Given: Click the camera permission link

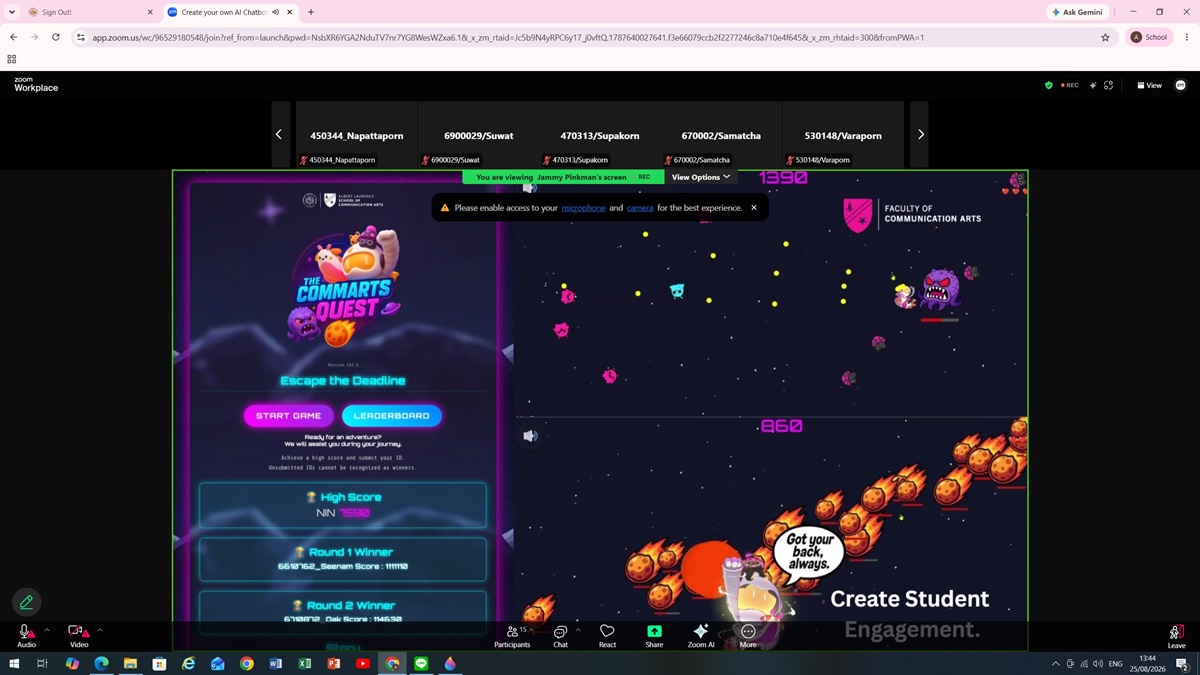Looking at the screenshot, I should click(x=640, y=208).
